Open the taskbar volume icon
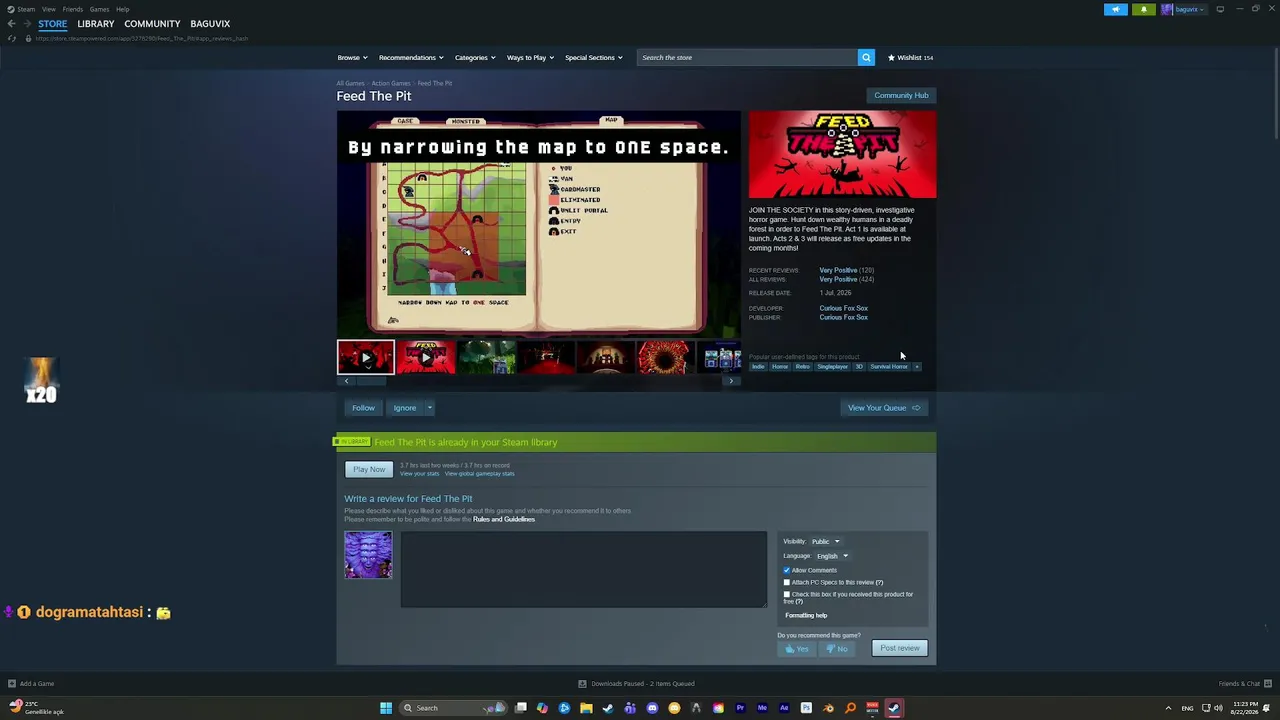1280x720 pixels. click(x=1218, y=708)
